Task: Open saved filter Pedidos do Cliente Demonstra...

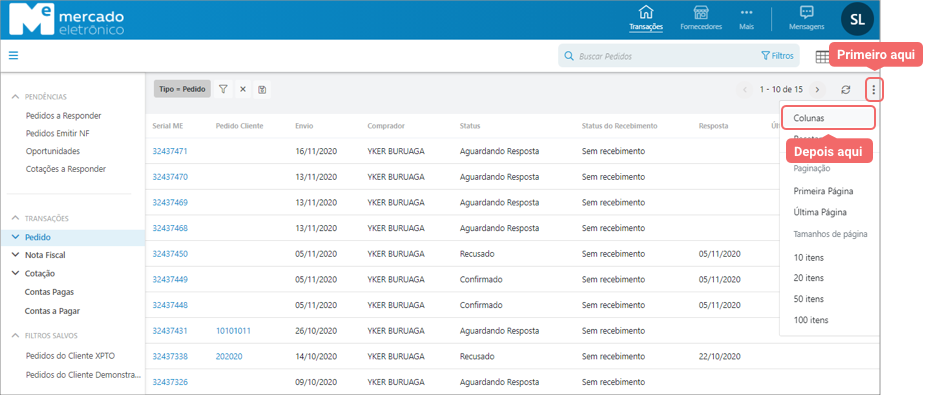Action: (83, 375)
